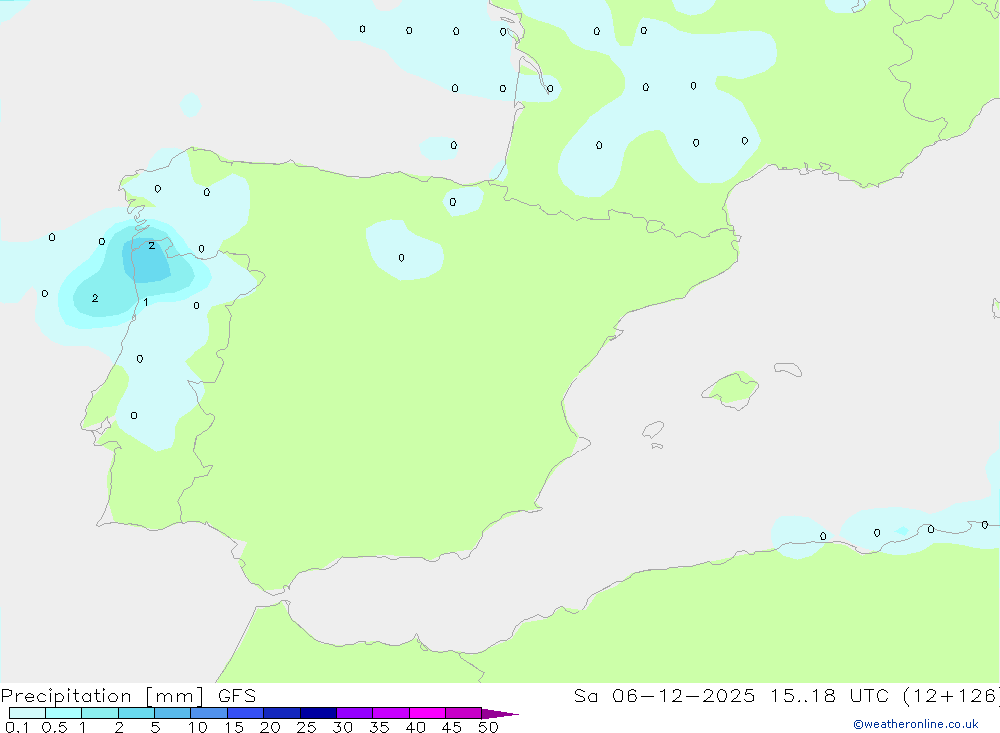Click the 'Sa 06-12-2025' date text
1000x733 pixels.
click(664, 695)
